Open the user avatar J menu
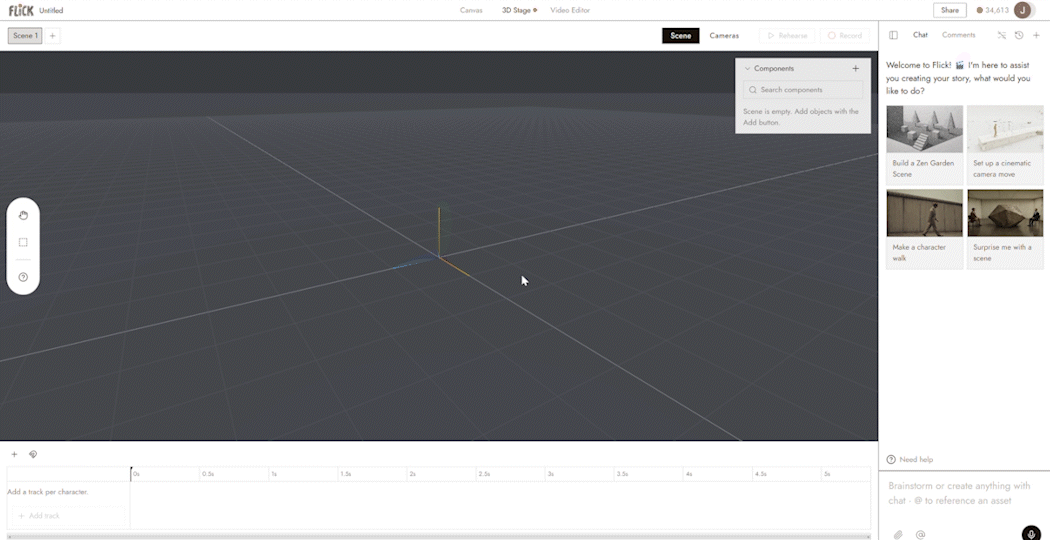Image resolution: width=1050 pixels, height=540 pixels. tap(1023, 10)
